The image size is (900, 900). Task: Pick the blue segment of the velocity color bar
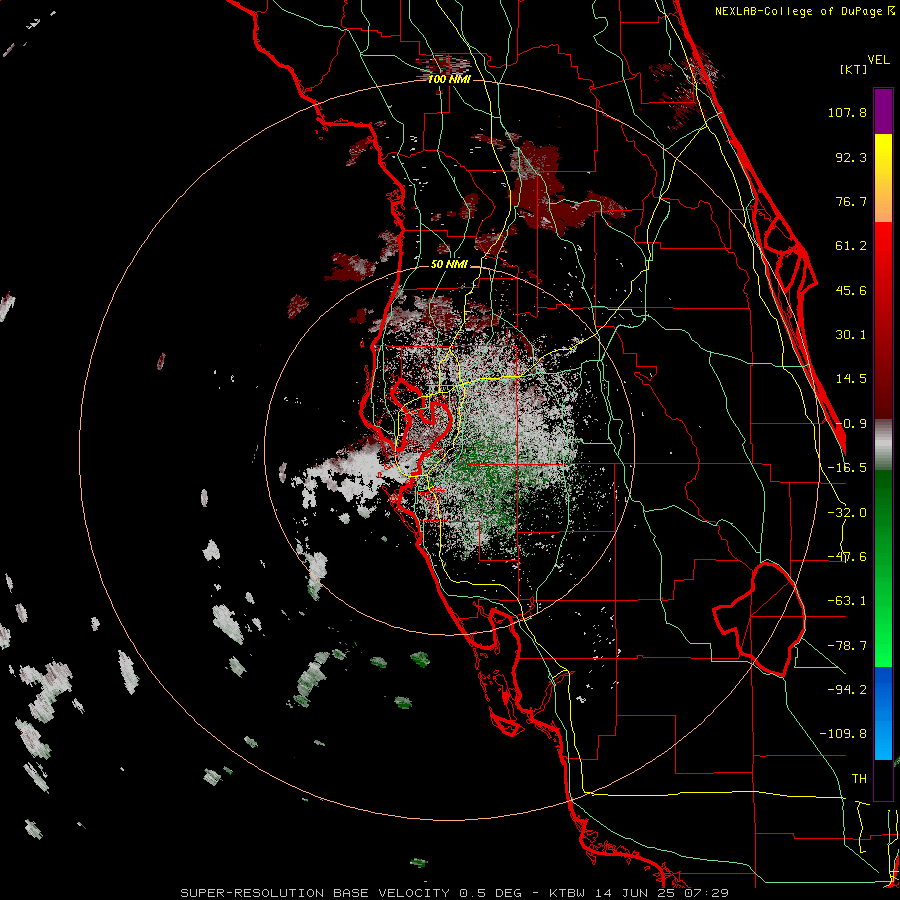pos(883,713)
